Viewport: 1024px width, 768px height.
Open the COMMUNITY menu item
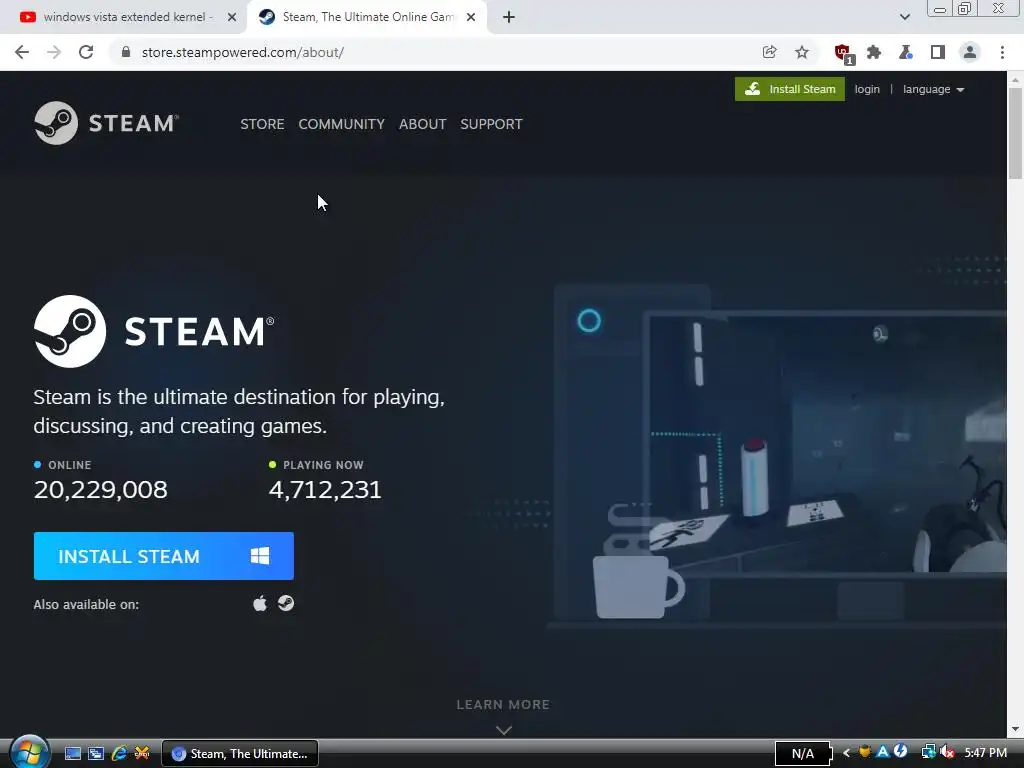tap(342, 124)
